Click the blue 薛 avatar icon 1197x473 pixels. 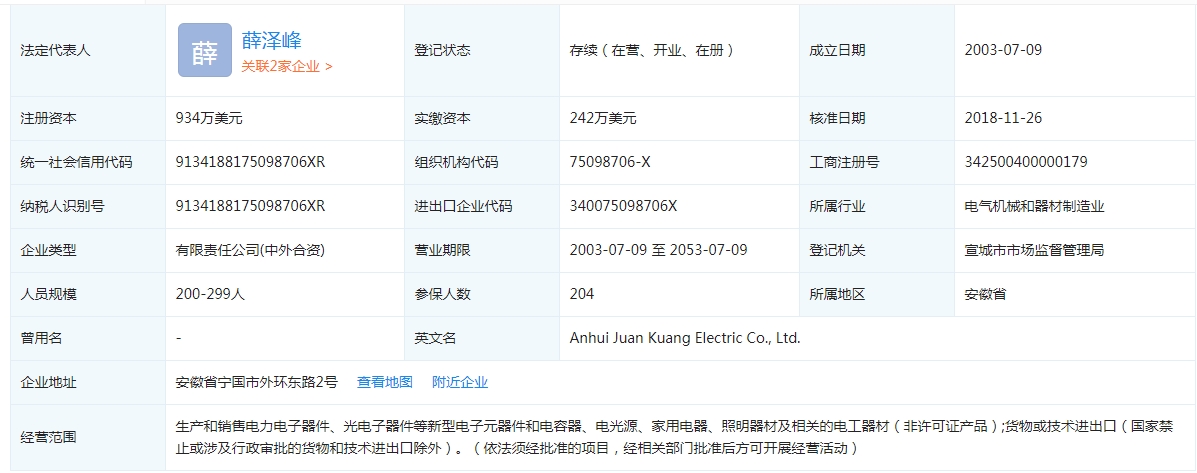[x=204, y=50]
